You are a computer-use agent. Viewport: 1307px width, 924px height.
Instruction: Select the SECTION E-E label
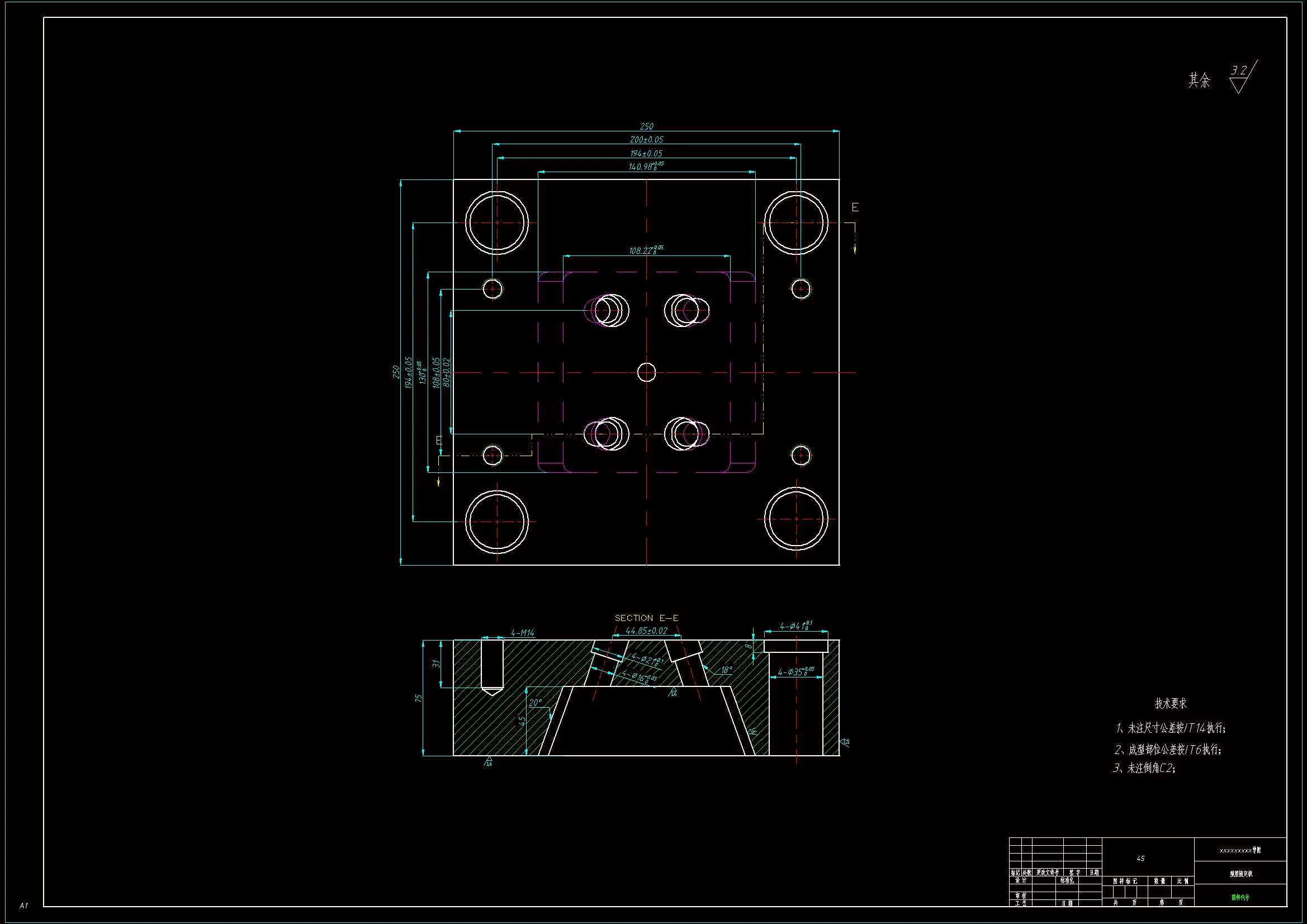click(646, 618)
